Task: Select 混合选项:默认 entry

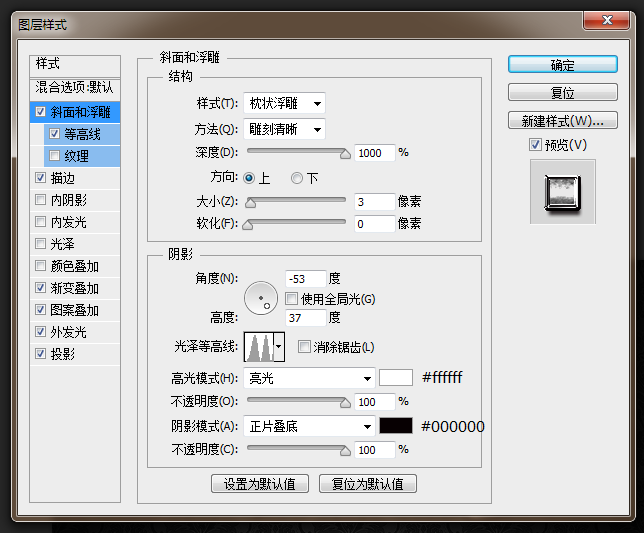Action: (x=75, y=87)
